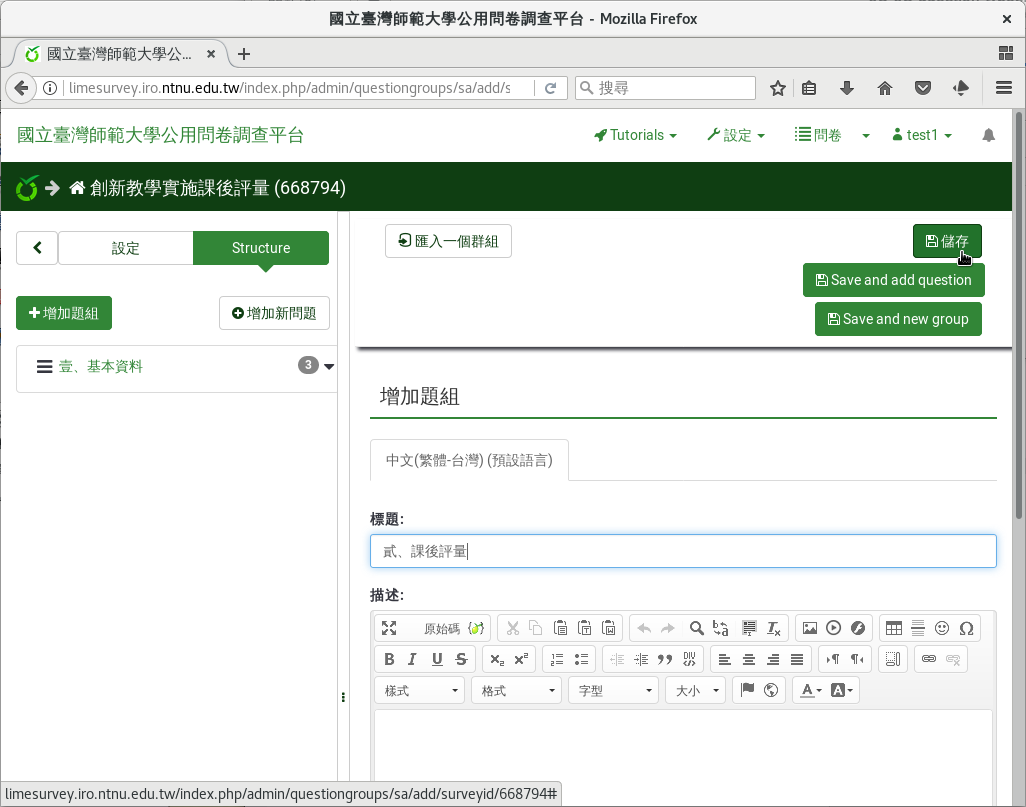Open the test1 user dropdown

click(922, 135)
